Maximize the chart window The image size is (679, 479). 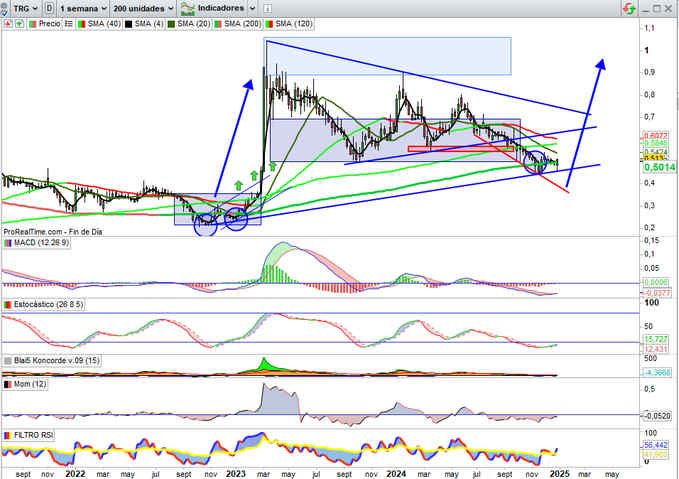coord(656,9)
